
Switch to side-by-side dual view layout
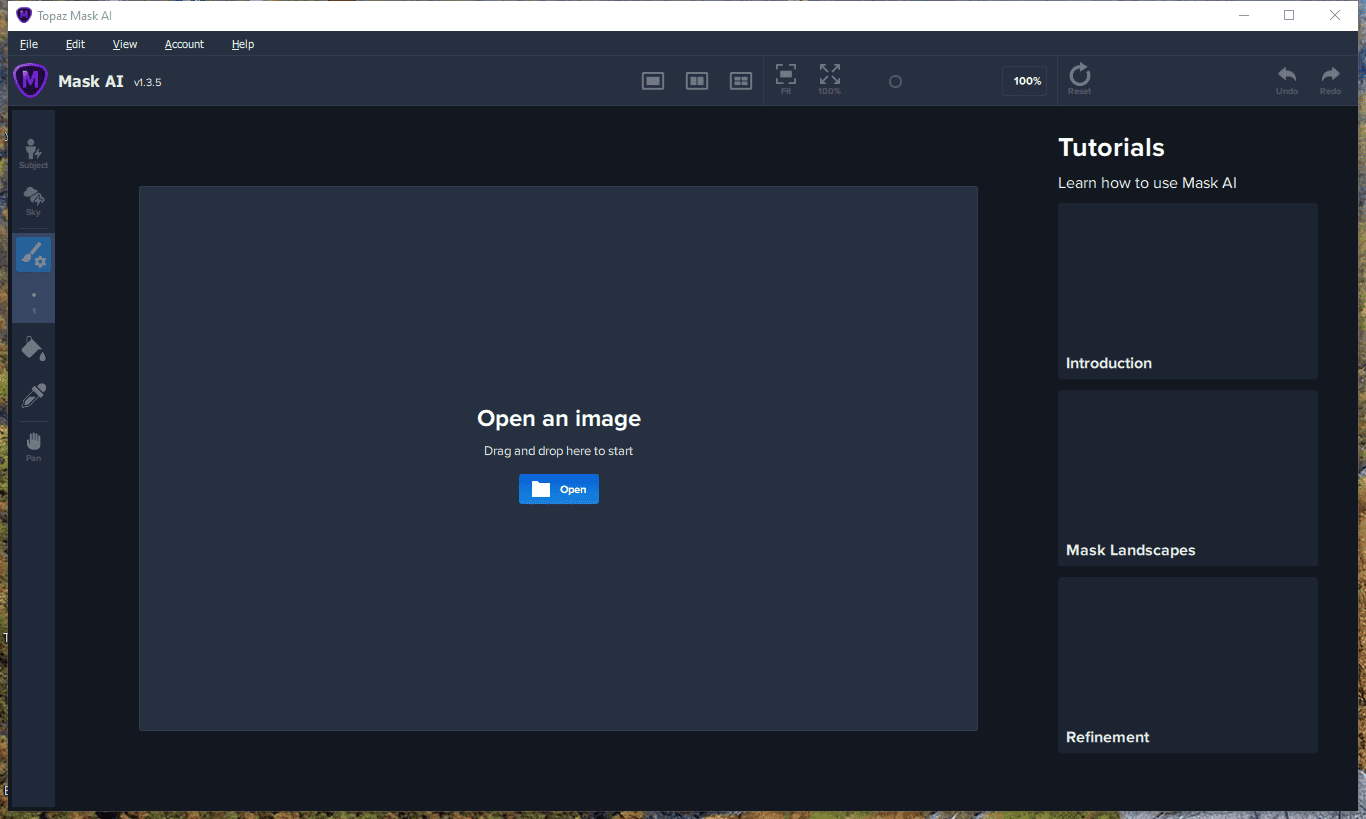(x=697, y=81)
